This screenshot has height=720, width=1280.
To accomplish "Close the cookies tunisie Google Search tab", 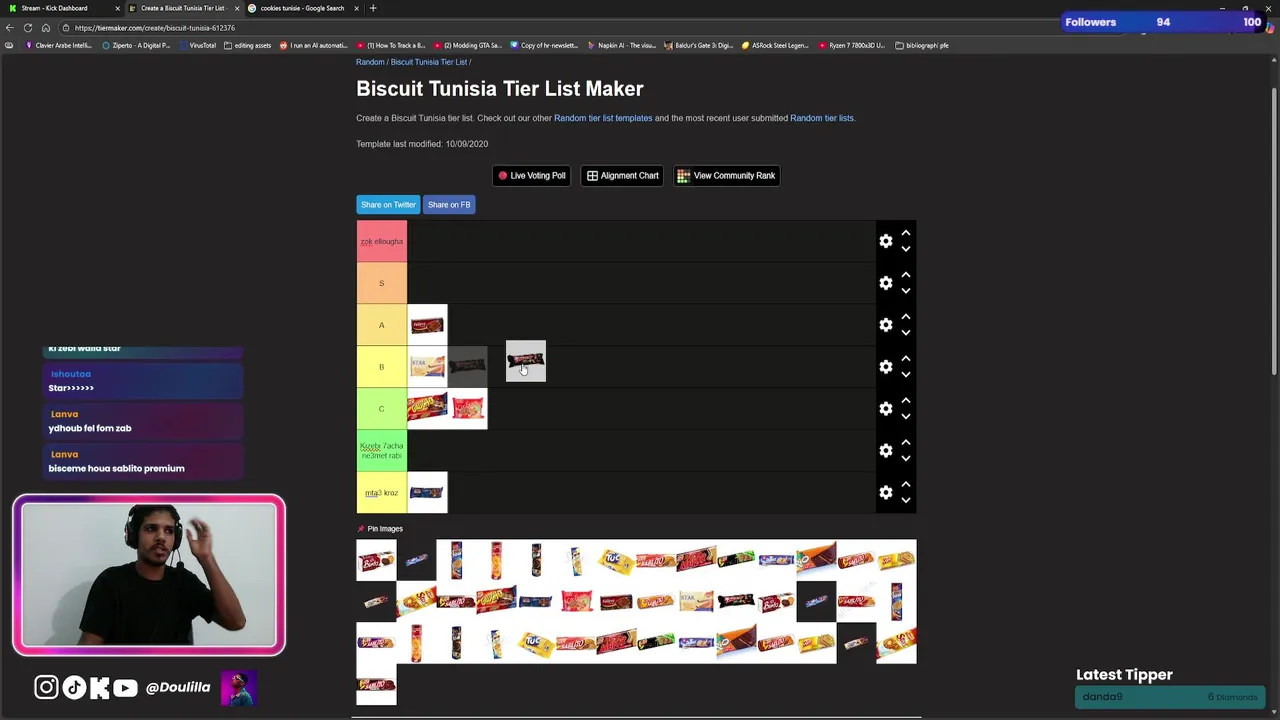I will 356,8.
